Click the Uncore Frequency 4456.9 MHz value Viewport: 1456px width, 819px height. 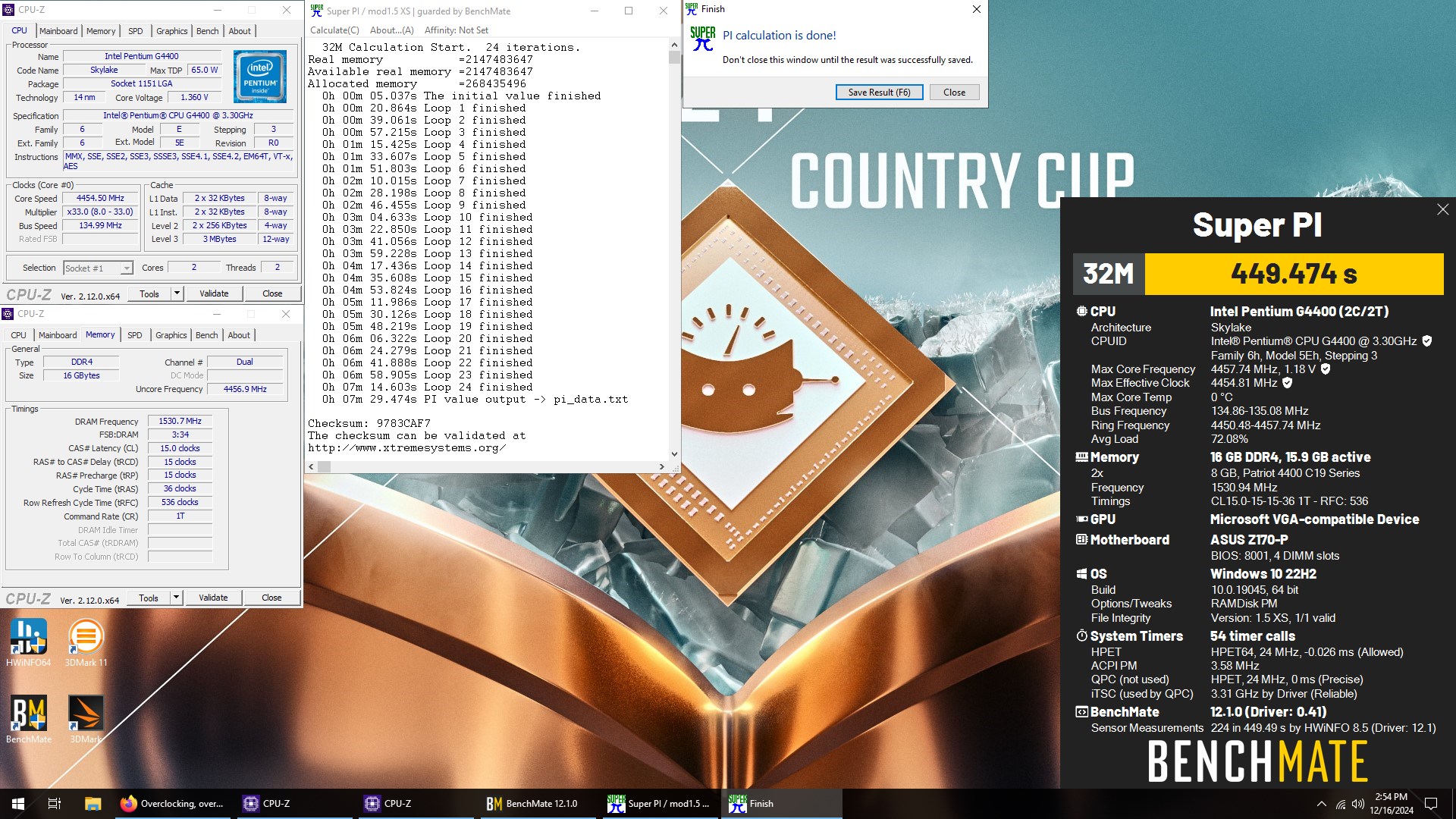click(245, 389)
